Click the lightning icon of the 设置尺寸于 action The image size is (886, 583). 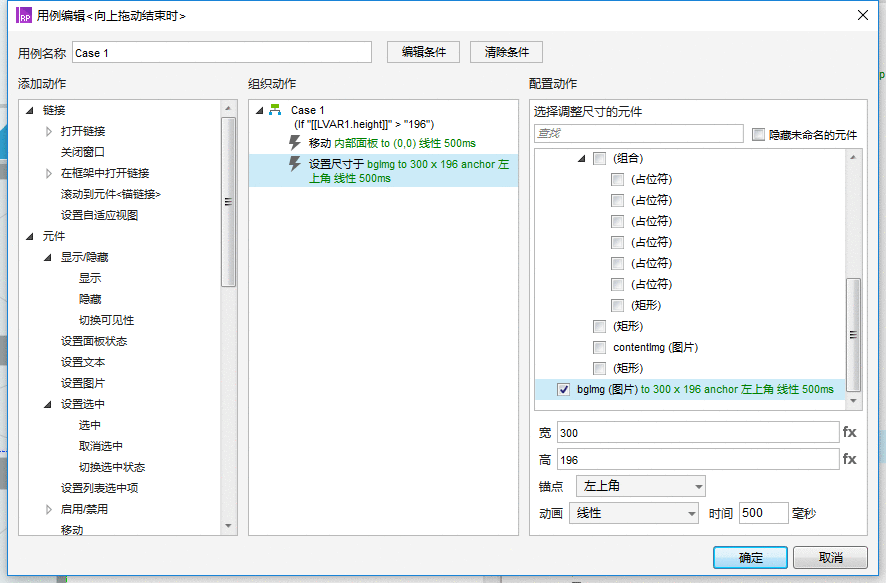294,164
